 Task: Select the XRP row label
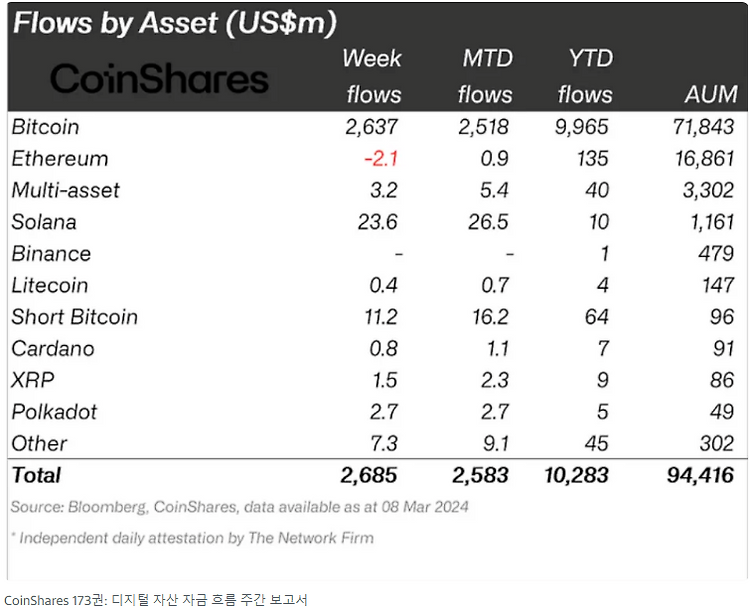[33, 380]
